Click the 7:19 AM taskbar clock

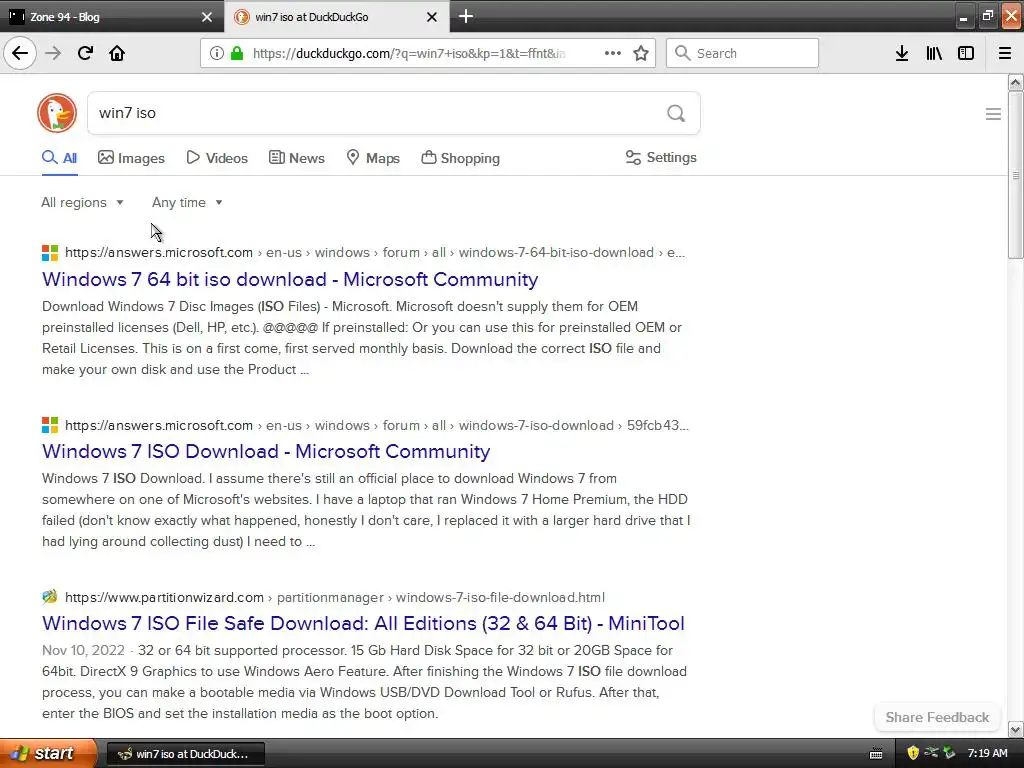pos(987,753)
